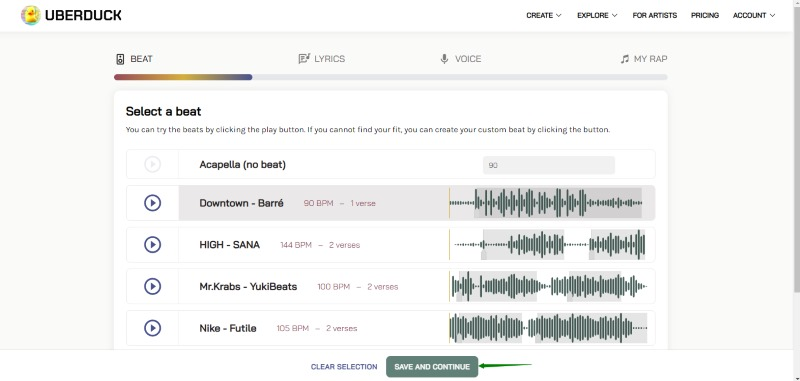Switch to the BEAT step label
Viewport: 800px width, 381px height.
click(141, 59)
